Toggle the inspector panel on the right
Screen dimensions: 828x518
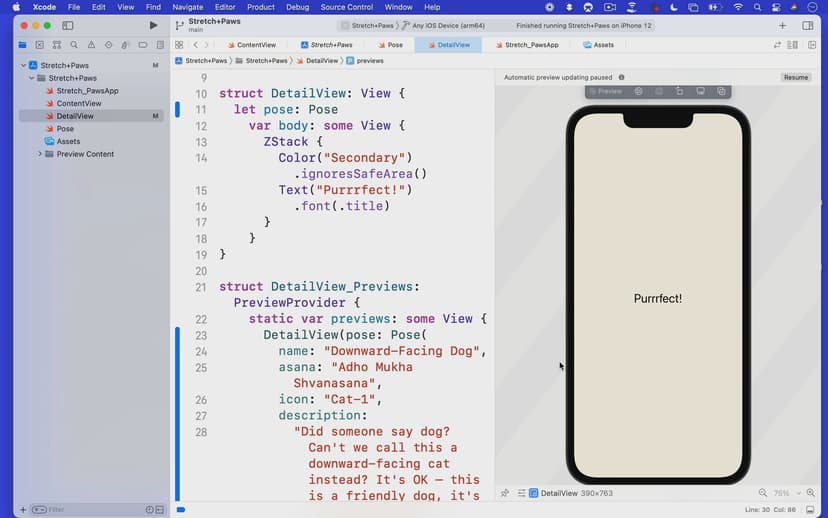(x=808, y=25)
